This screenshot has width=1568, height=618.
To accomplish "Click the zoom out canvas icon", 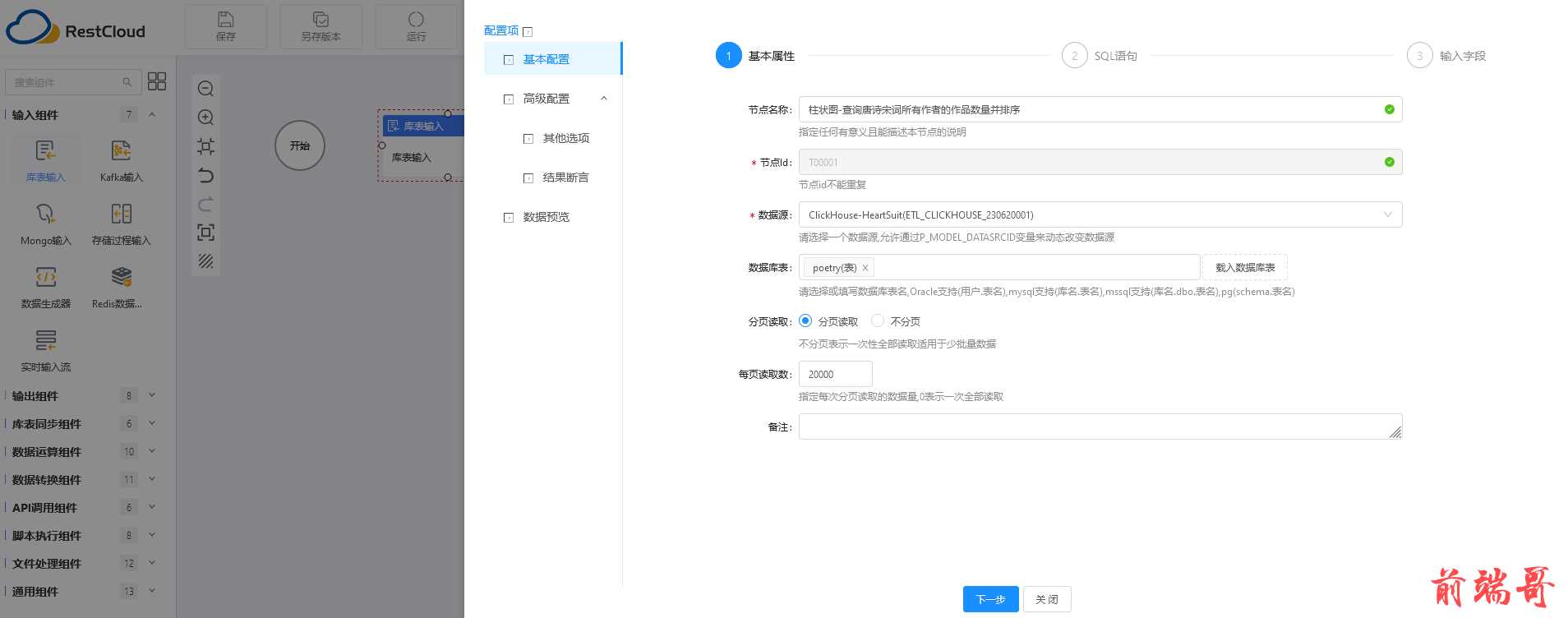I will (x=205, y=89).
